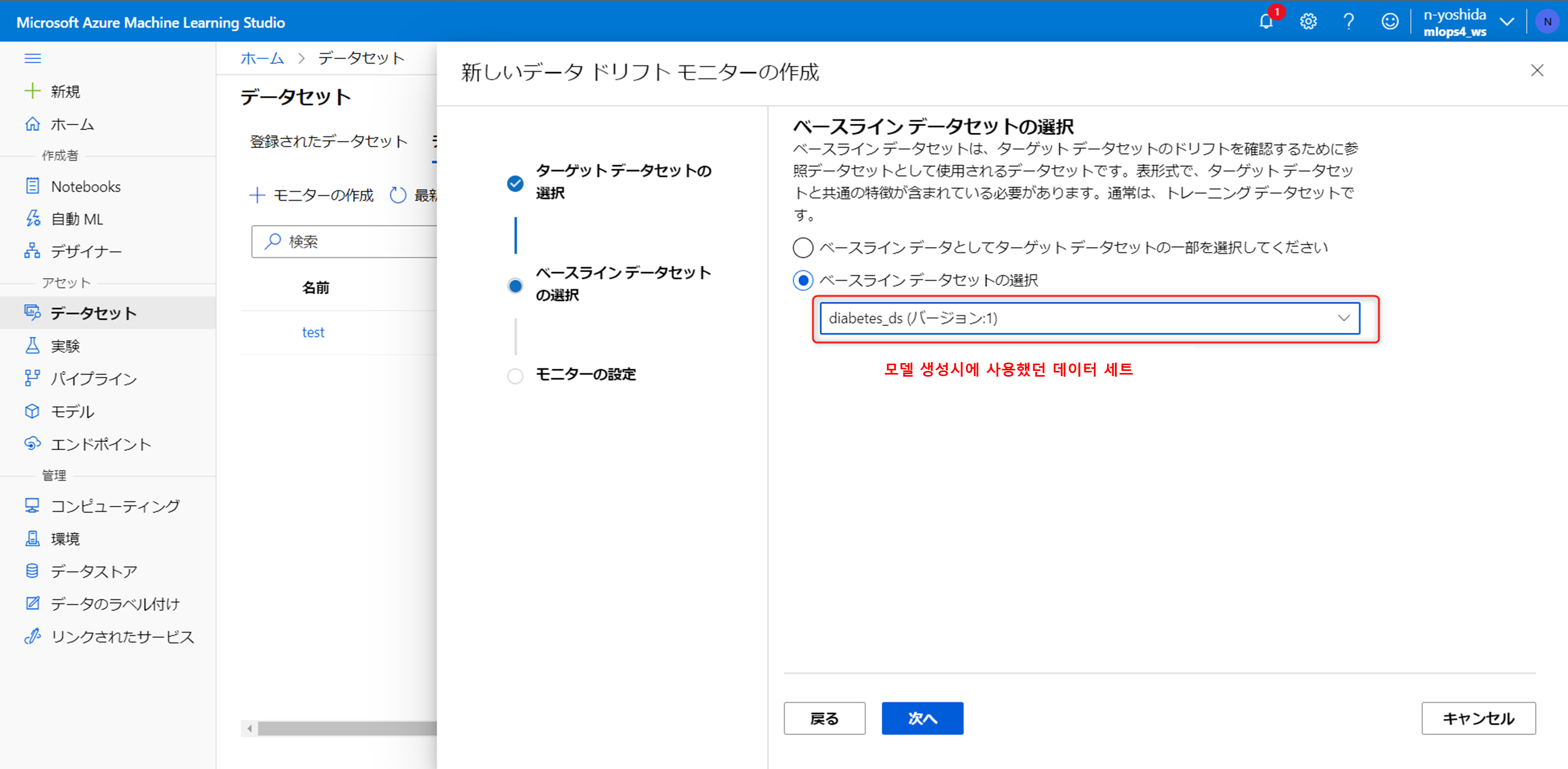This screenshot has height=769, width=1568.
Task: Click the feedback smiley face icon
Action: [x=1390, y=22]
